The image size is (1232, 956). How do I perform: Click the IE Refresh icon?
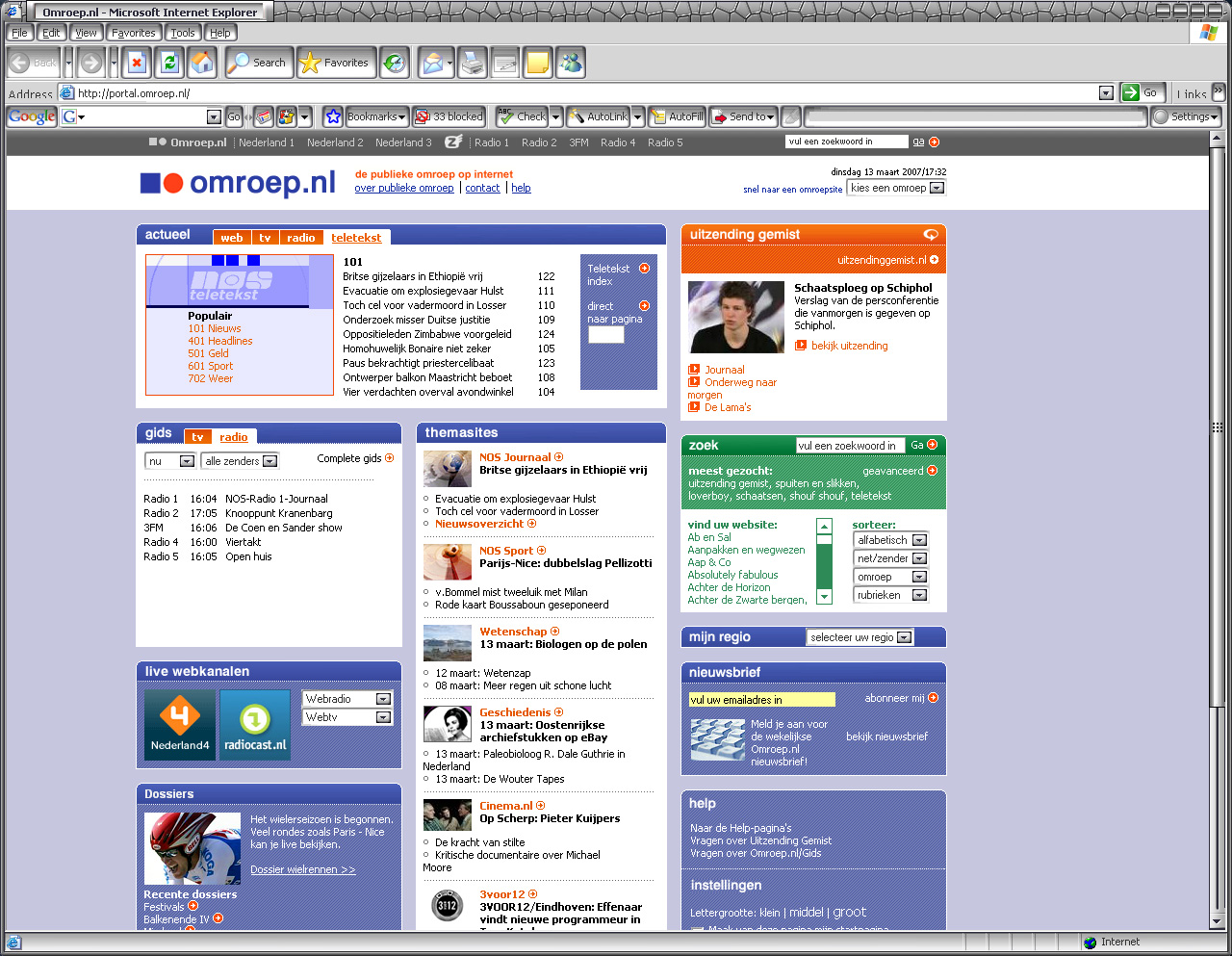point(169,63)
